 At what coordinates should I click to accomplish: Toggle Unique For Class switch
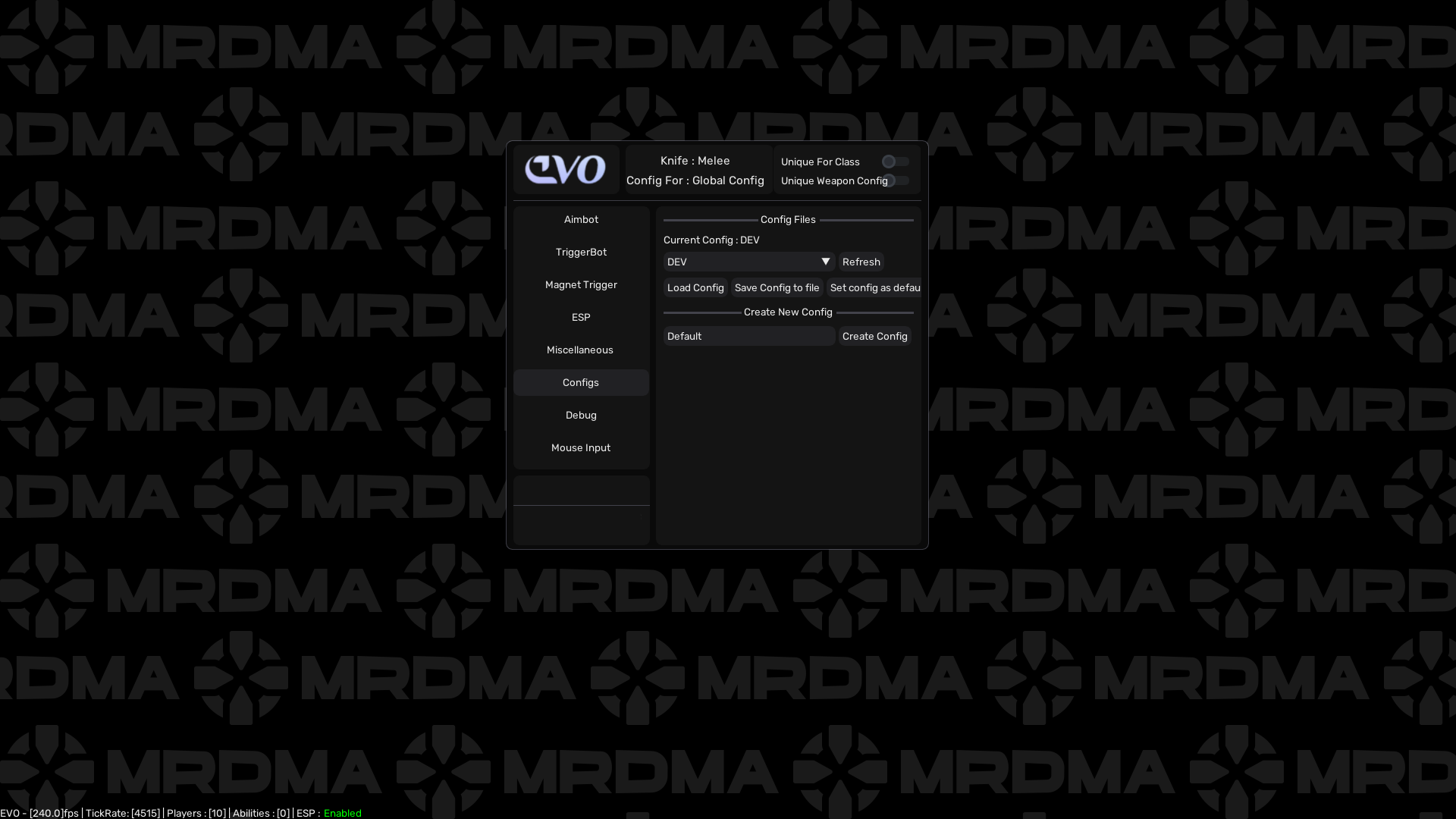tap(895, 162)
